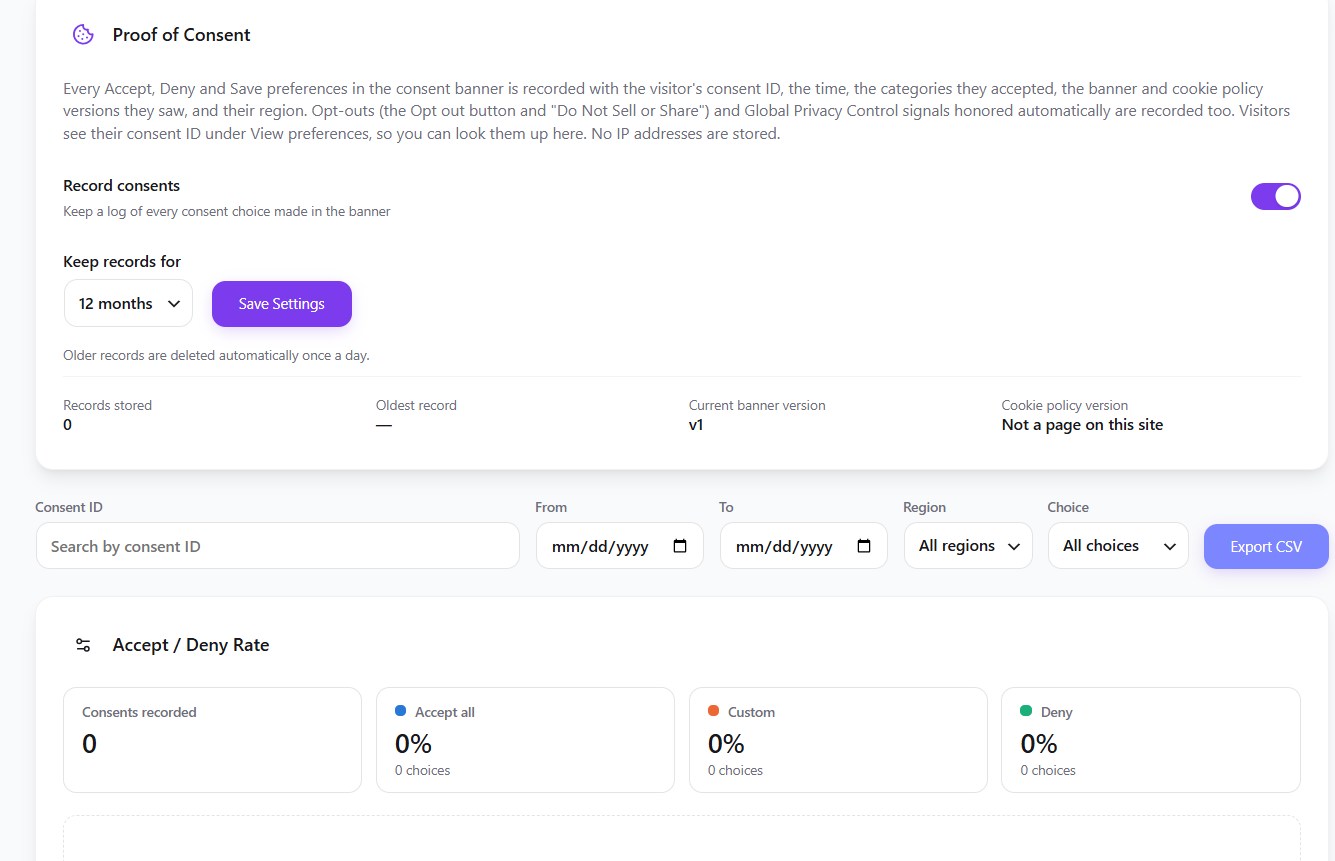This screenshot has height=861, width=1335.
Task: Click the Save Settings button
Action: tap(282, 304)
